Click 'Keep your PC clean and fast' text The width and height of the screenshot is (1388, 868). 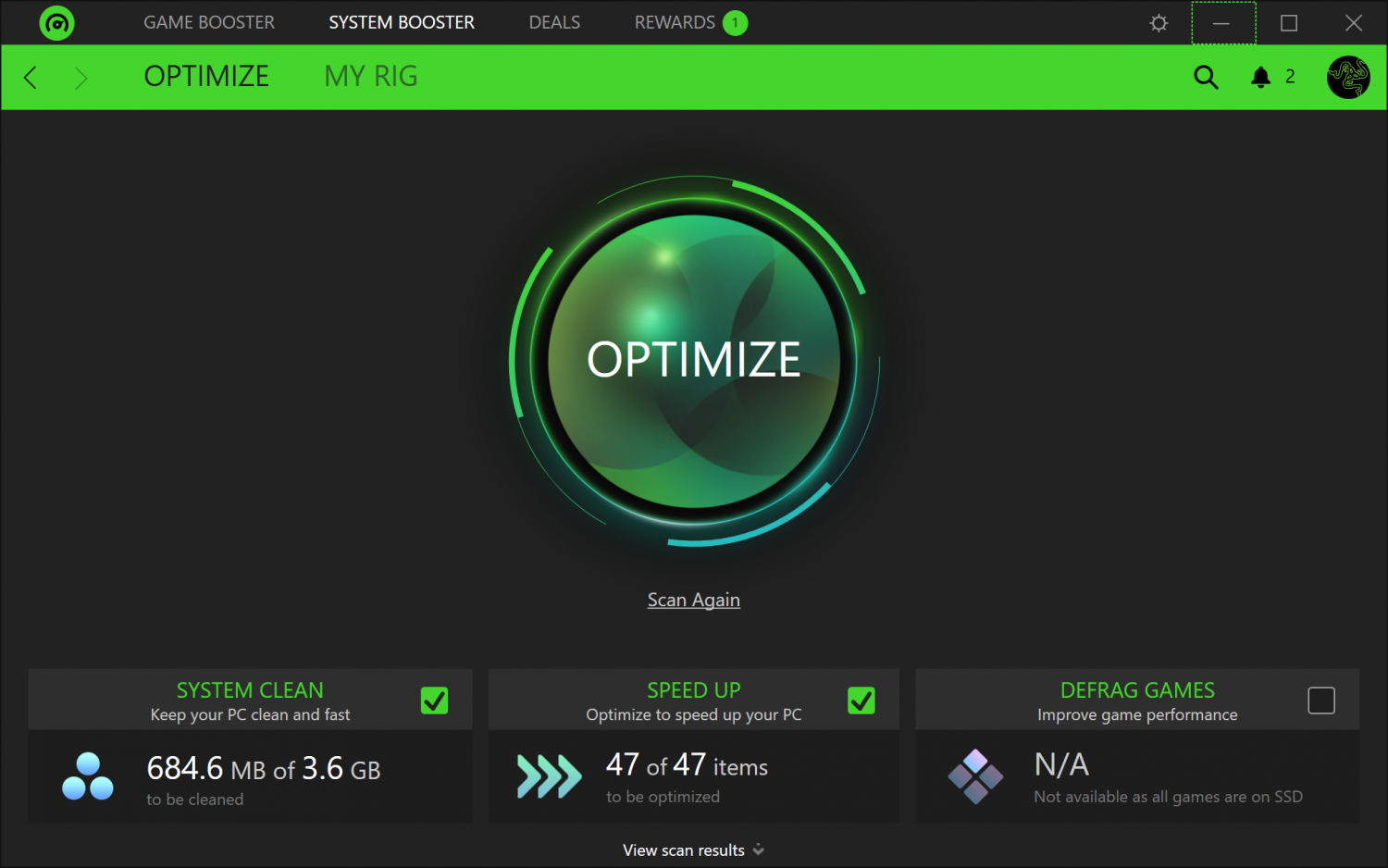coord(250,714)
